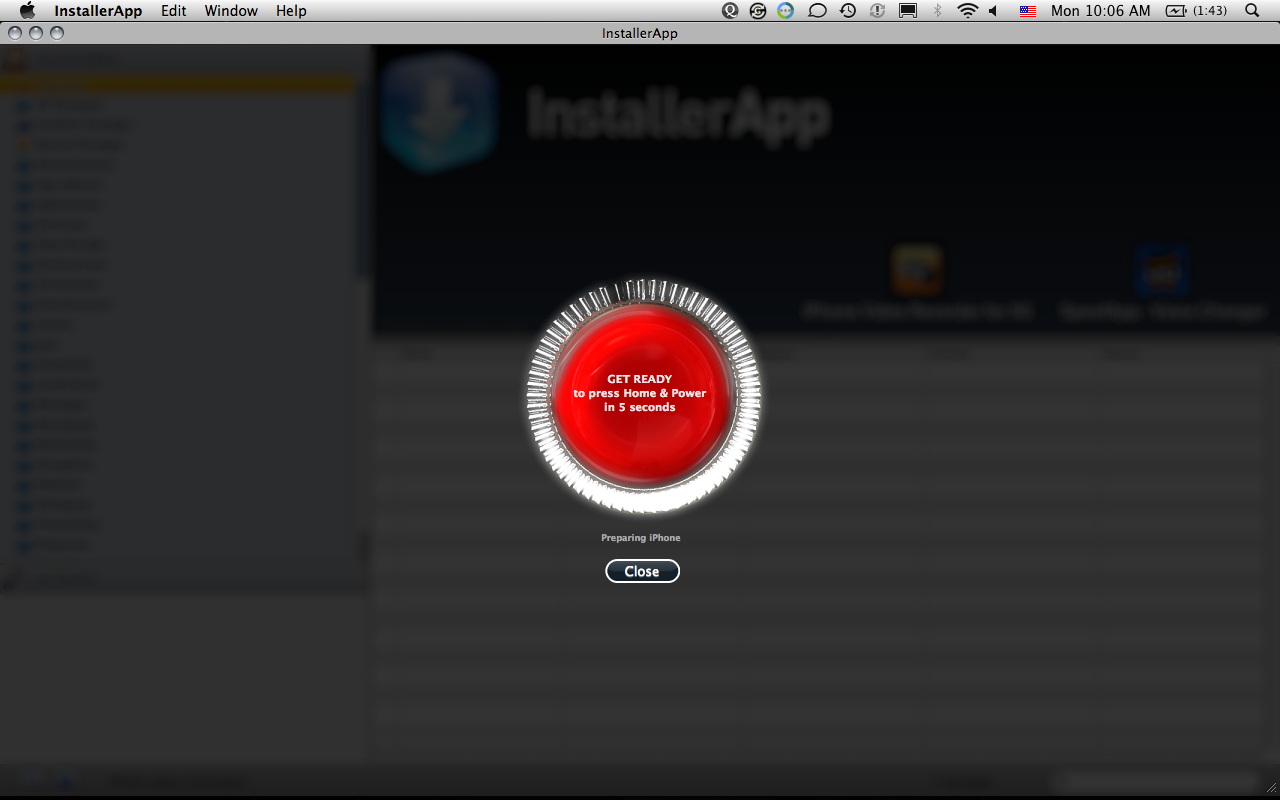Click the battery status indicator
Viewport: 1280px width, 800px height.
pyautogui.click(x=1195, y=11)
